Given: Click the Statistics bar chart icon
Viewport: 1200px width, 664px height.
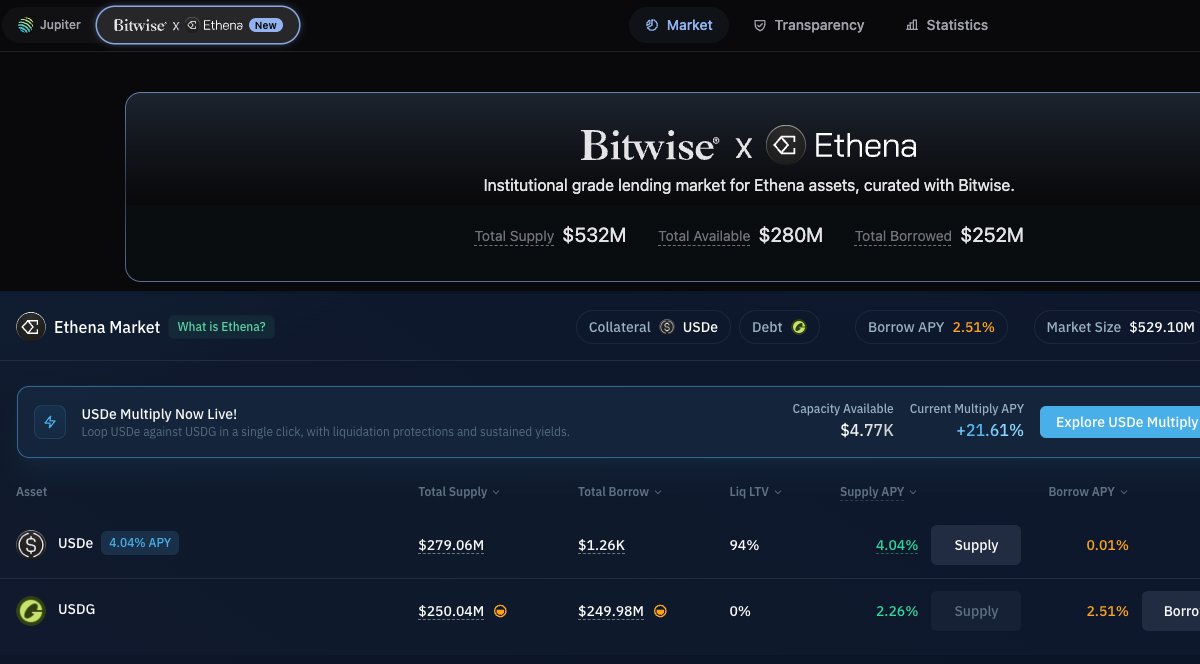Looking at the screenshot, I should [912, 25].
